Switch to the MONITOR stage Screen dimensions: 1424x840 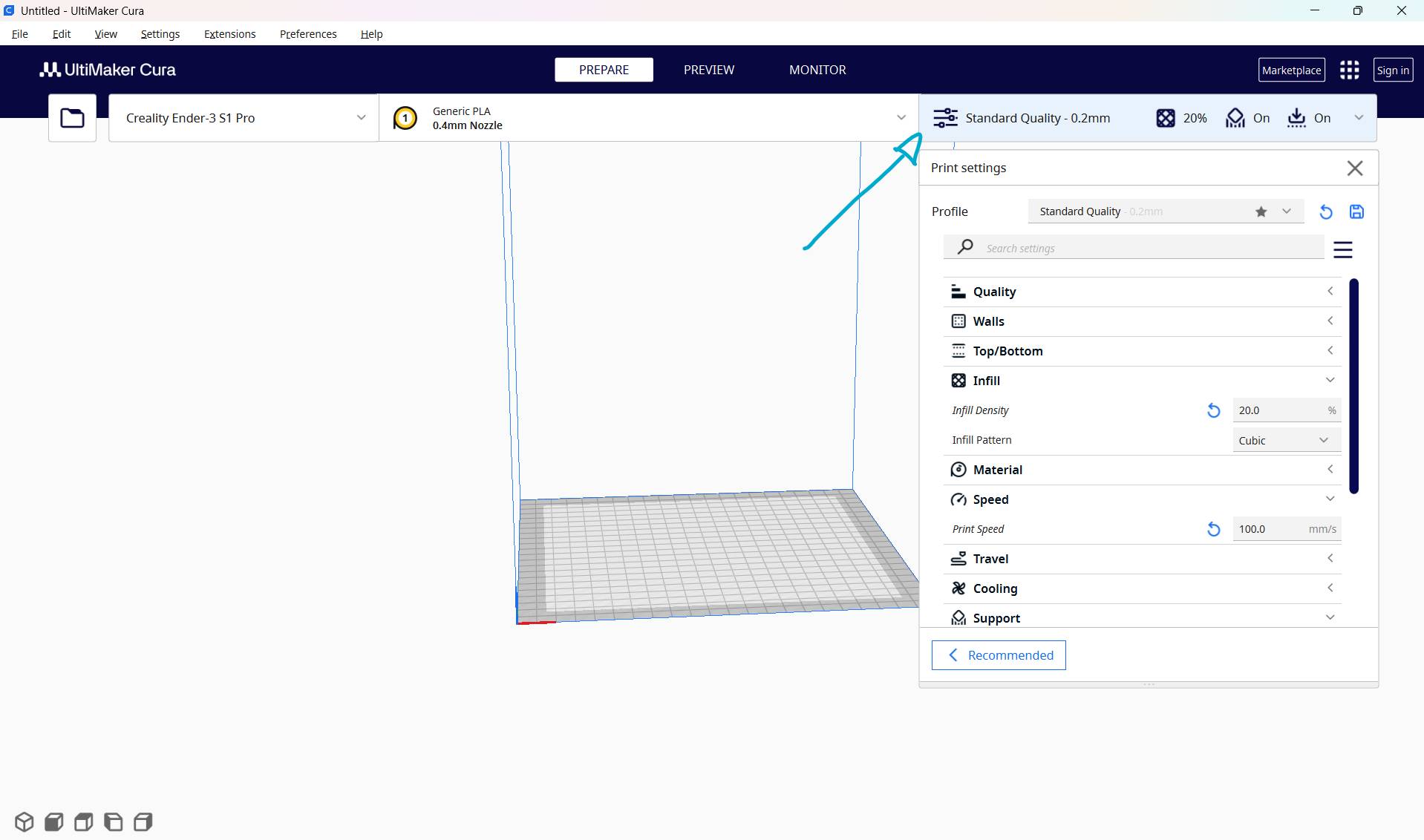[x=817, y=70]
